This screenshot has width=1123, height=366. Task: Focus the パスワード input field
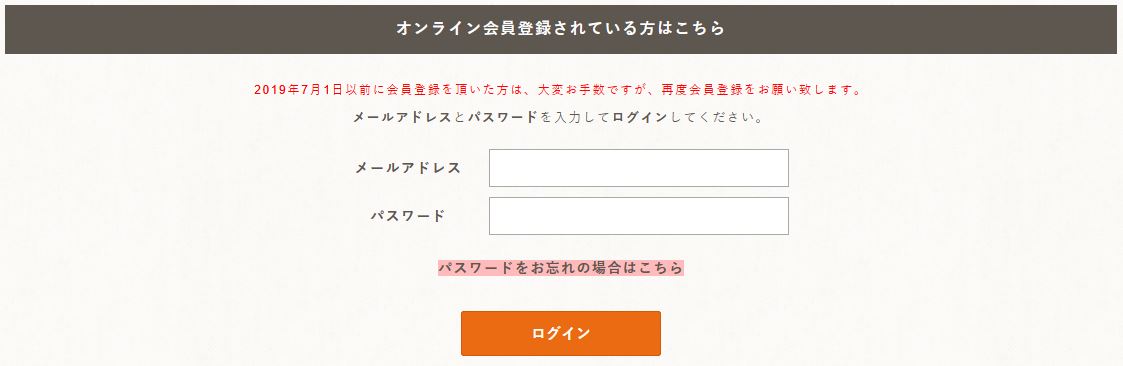tap(638, 216)
